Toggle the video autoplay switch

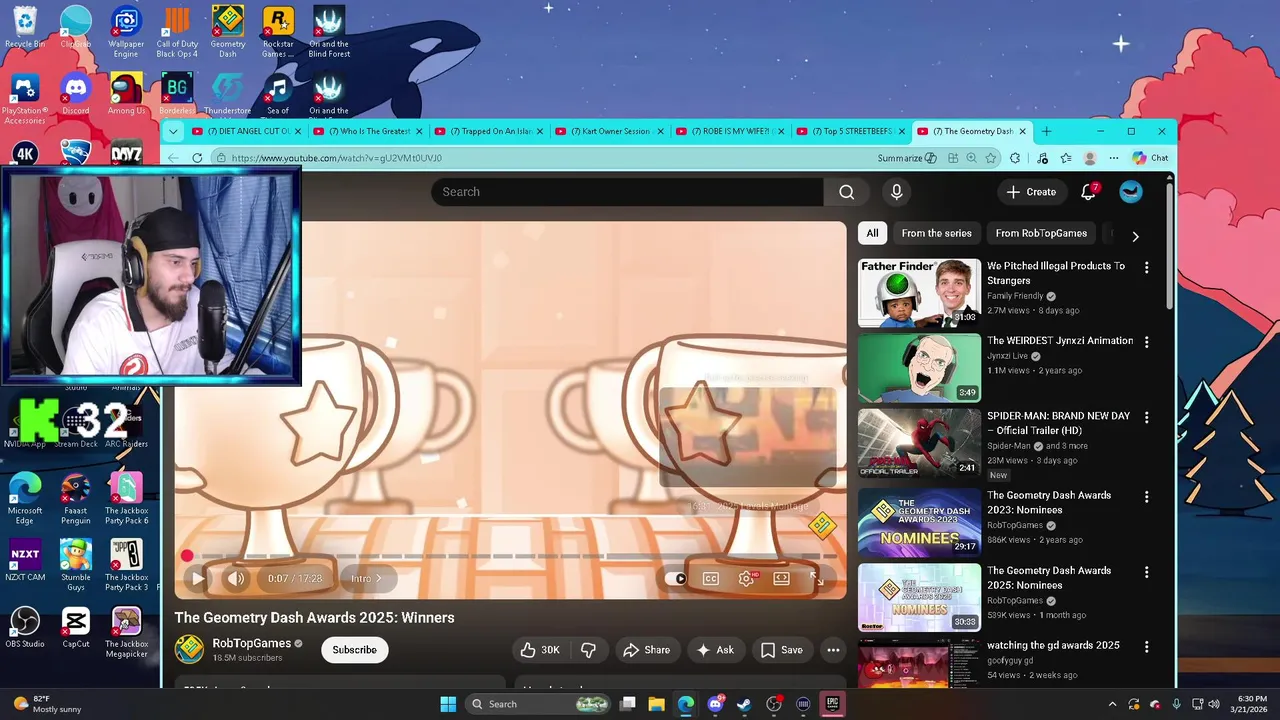coord(677,578)
